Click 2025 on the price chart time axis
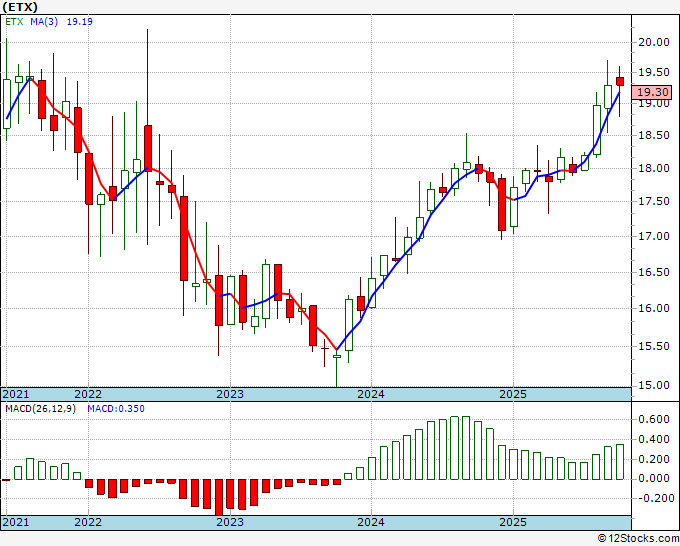This screenshot has width=680, height=546. (513, 394)
